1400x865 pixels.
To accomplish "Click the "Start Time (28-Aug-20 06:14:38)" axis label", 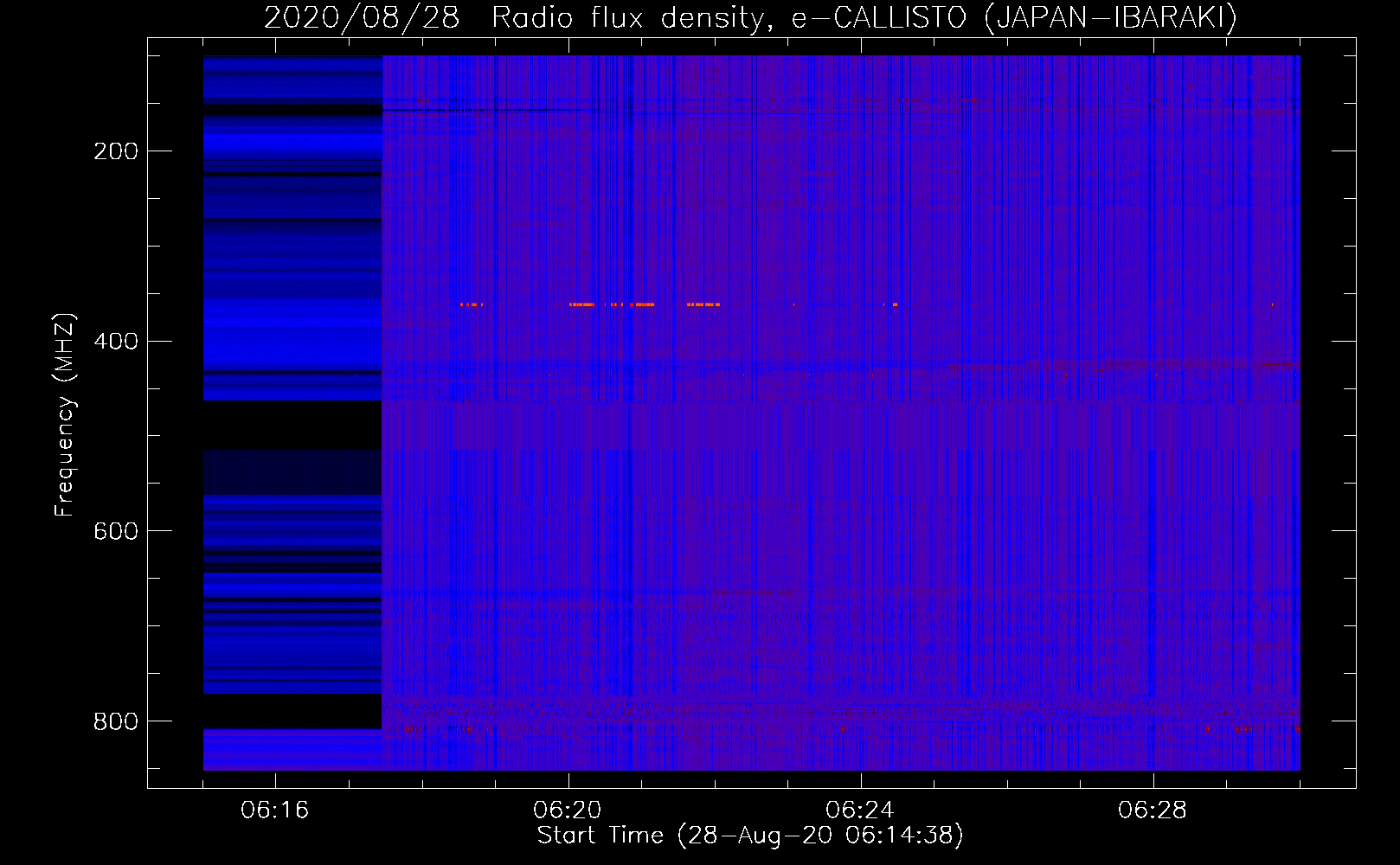I will coord(750,836).
